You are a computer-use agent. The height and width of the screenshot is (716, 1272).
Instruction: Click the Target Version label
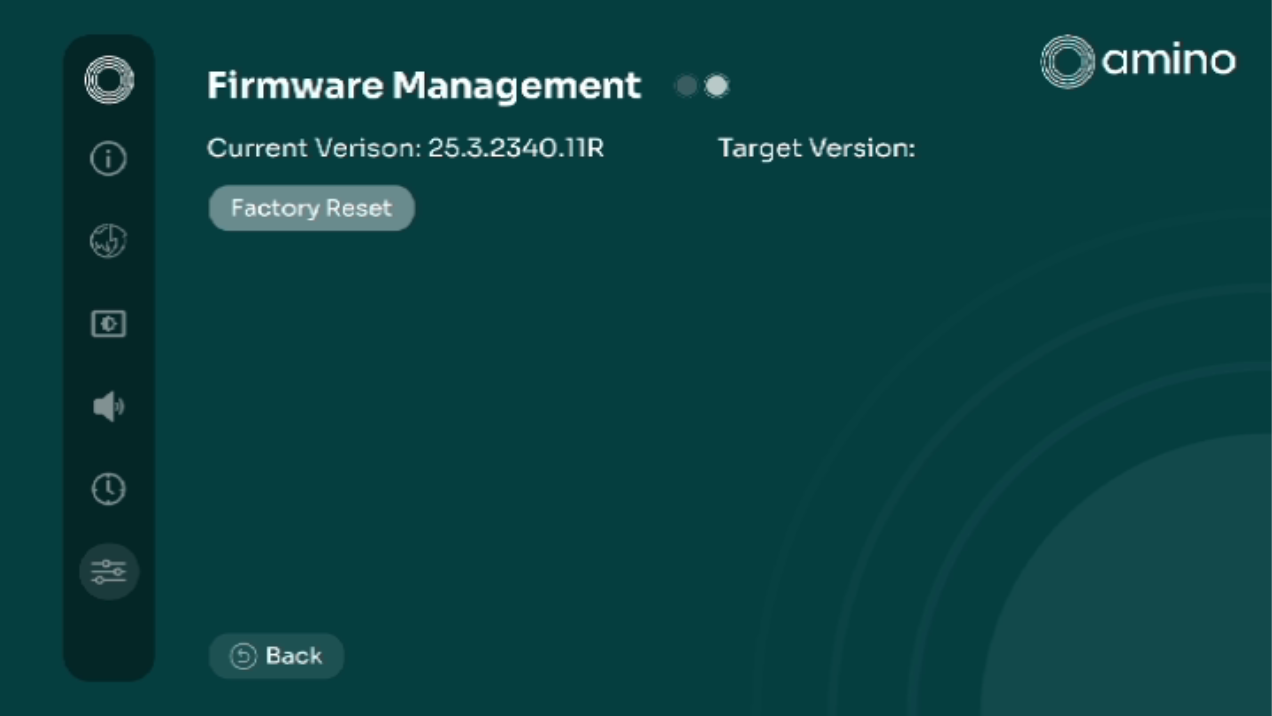click(816, 149)
